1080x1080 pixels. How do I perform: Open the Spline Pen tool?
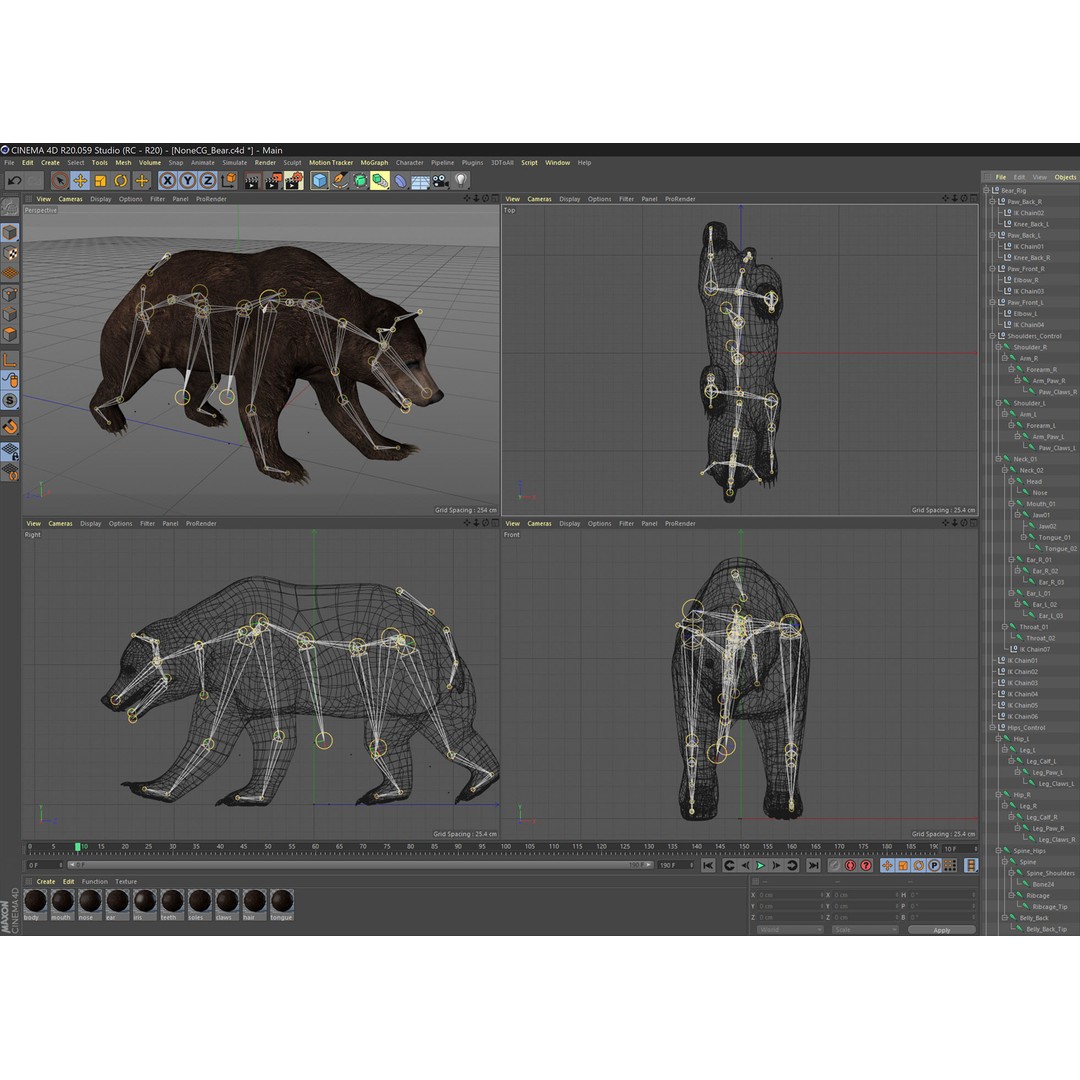coord(340,180)
